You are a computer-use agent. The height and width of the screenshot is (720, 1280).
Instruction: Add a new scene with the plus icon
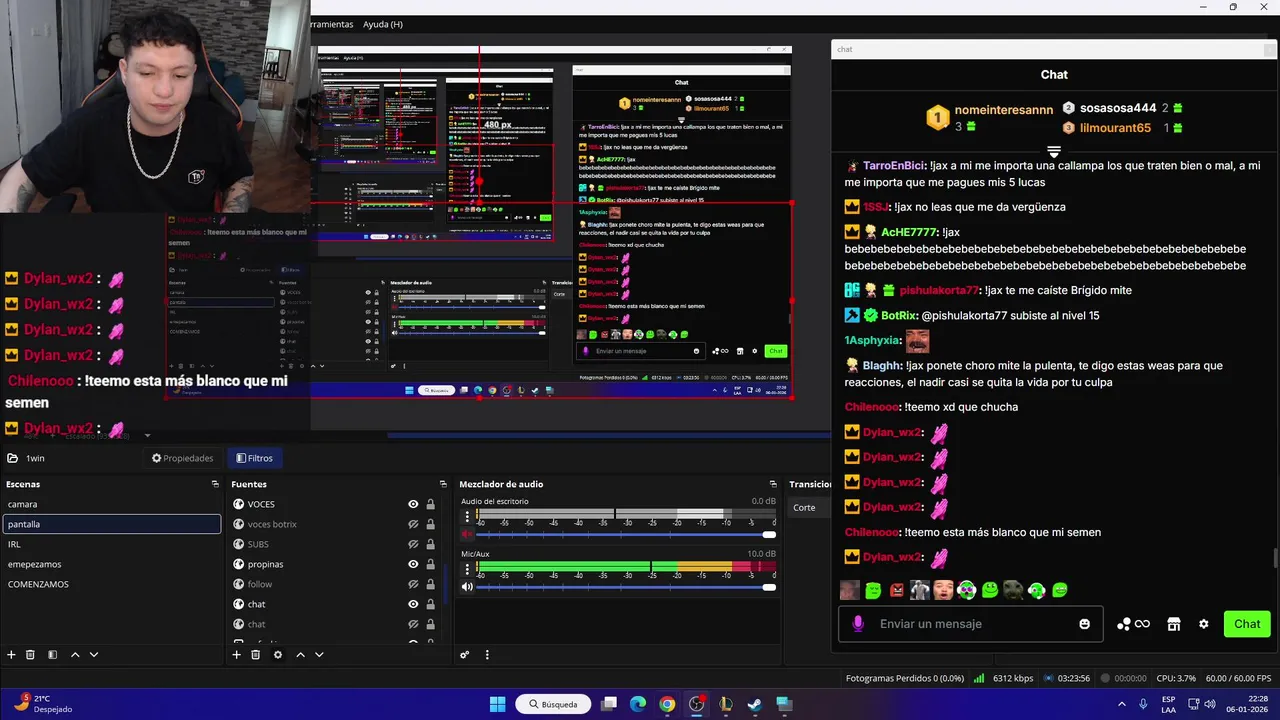pyautogui.click(x=11, y=655)
